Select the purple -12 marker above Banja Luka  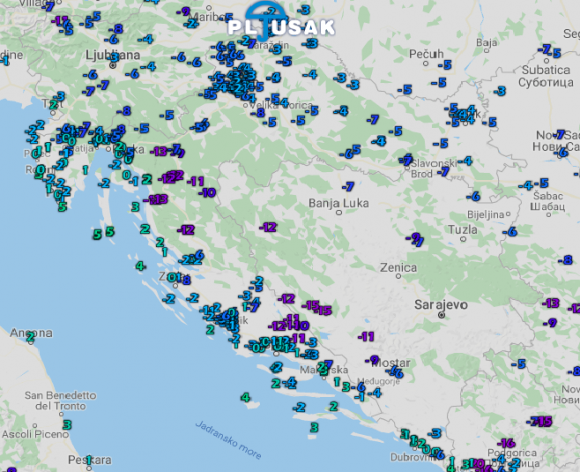point(268,227)
